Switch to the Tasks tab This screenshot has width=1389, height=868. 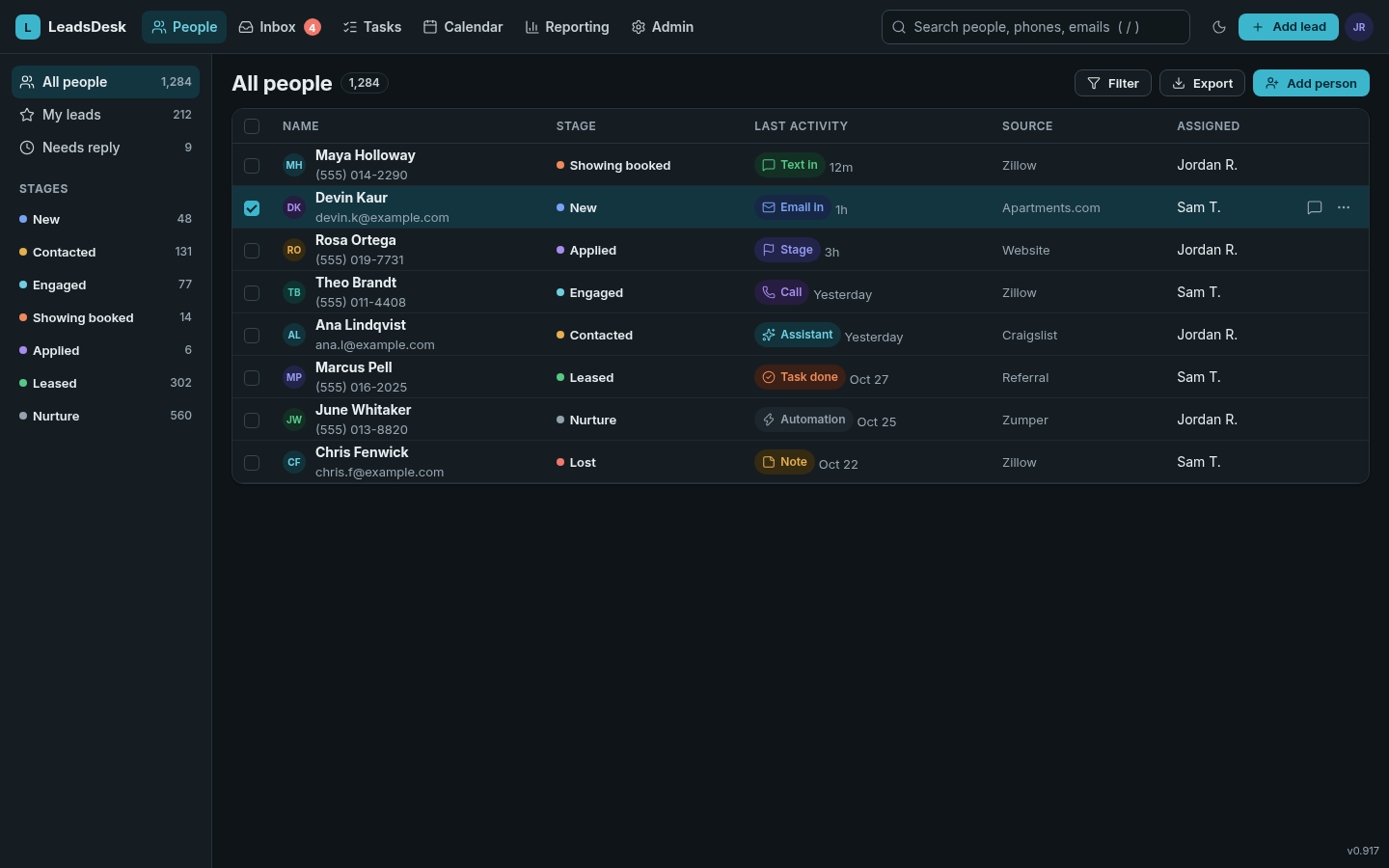[x=372, y=27]
